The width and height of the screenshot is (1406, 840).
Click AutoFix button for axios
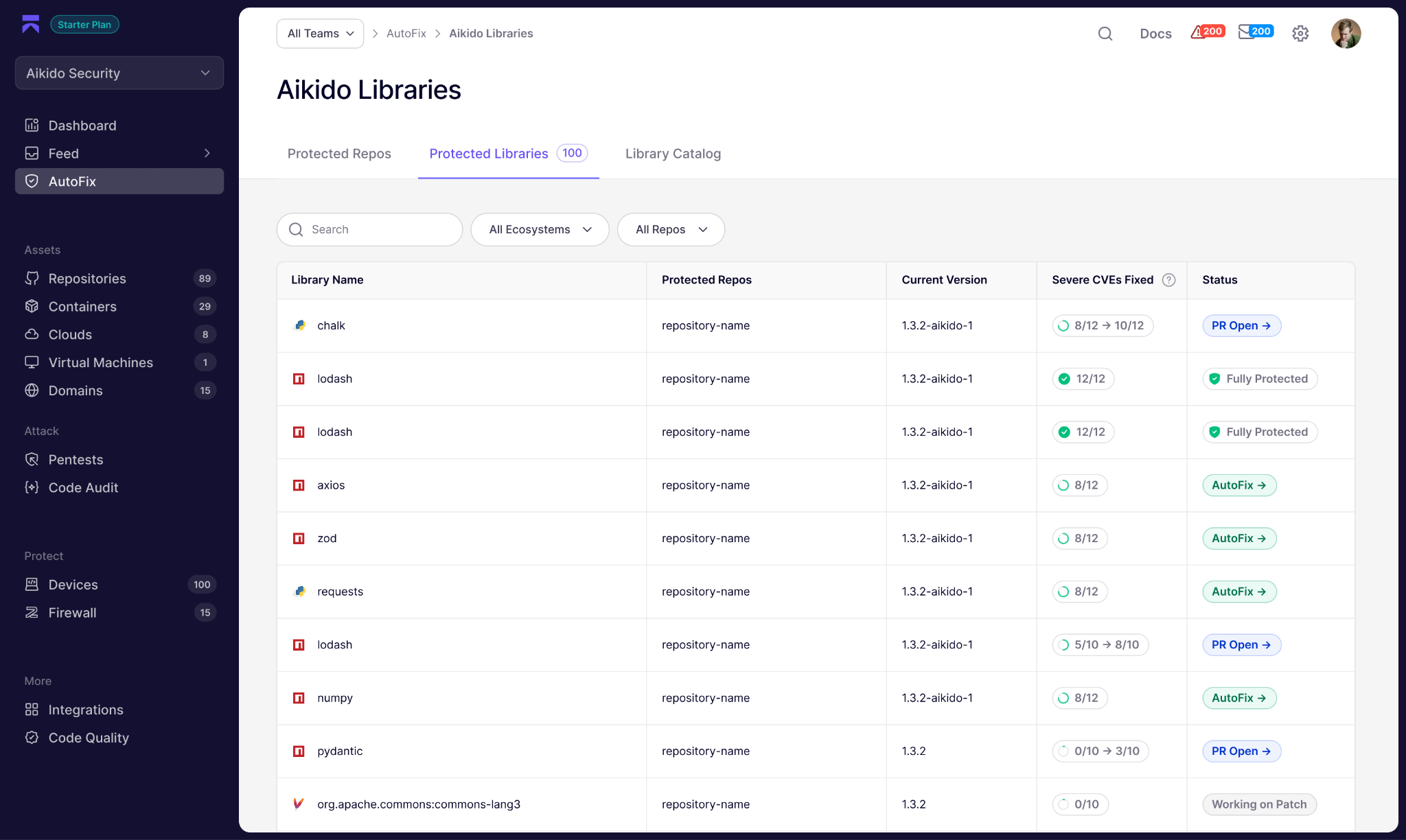tap(1239, 485)
